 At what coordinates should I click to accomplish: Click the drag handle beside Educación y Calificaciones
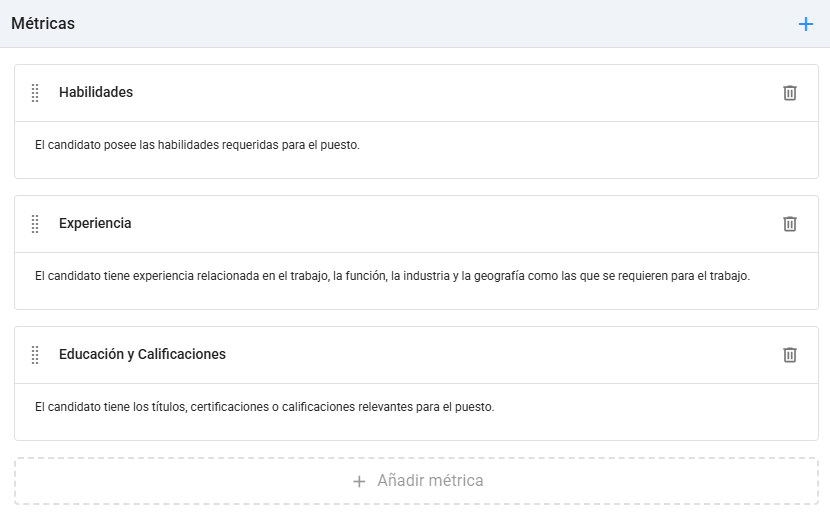click(x=35, y=355)
